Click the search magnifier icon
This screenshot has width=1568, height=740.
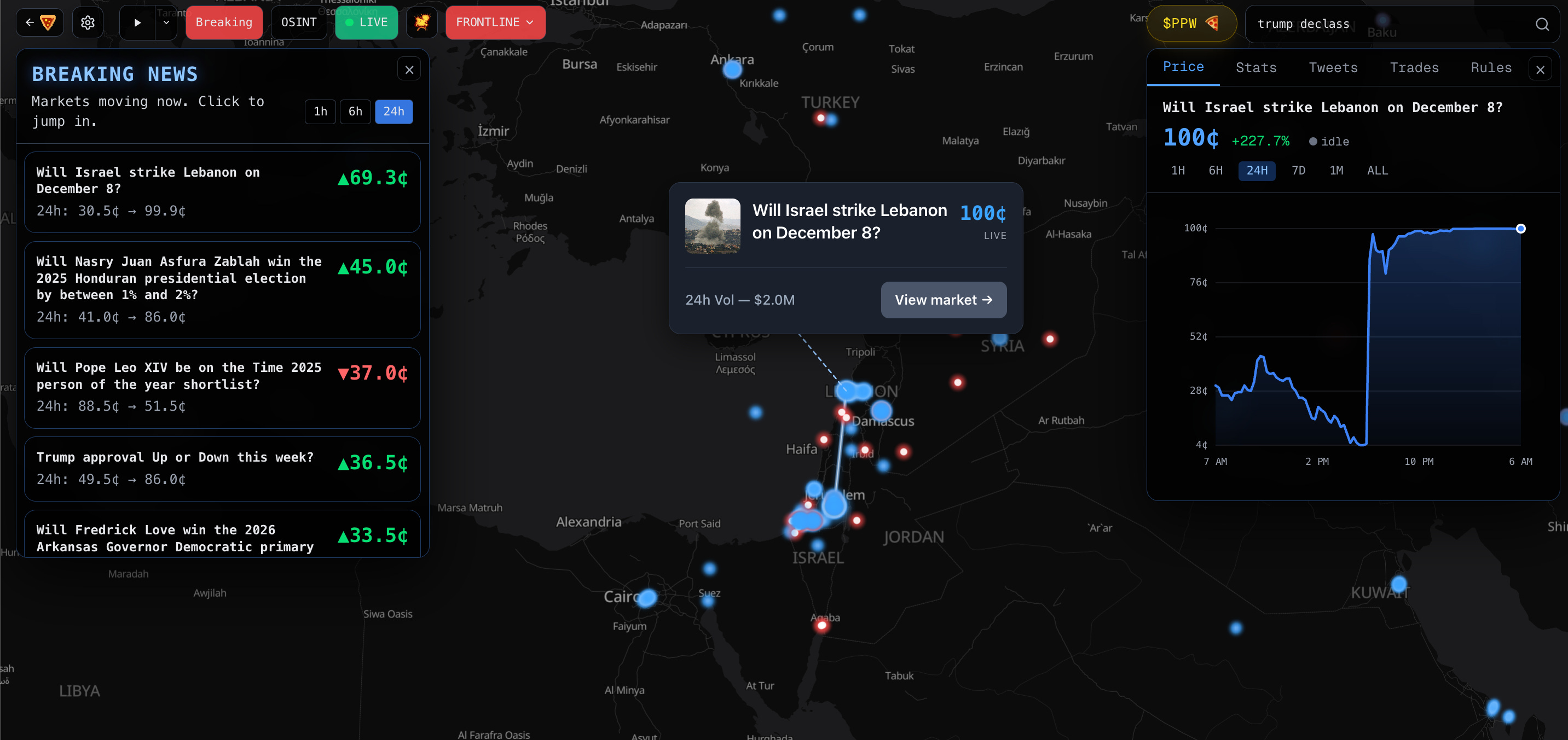(1541, 24)
